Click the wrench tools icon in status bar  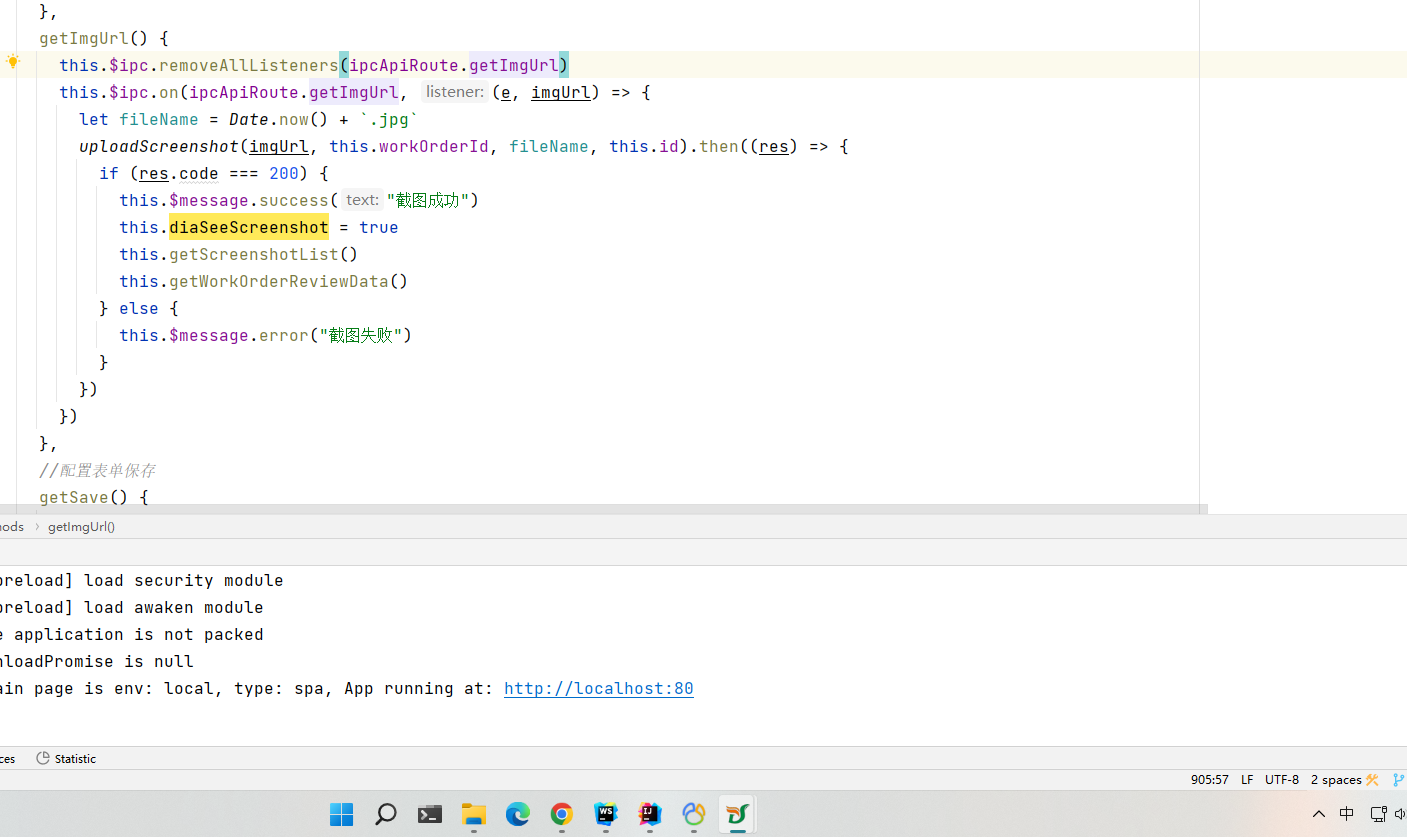pyautogui.click(x=1372, y=780)
